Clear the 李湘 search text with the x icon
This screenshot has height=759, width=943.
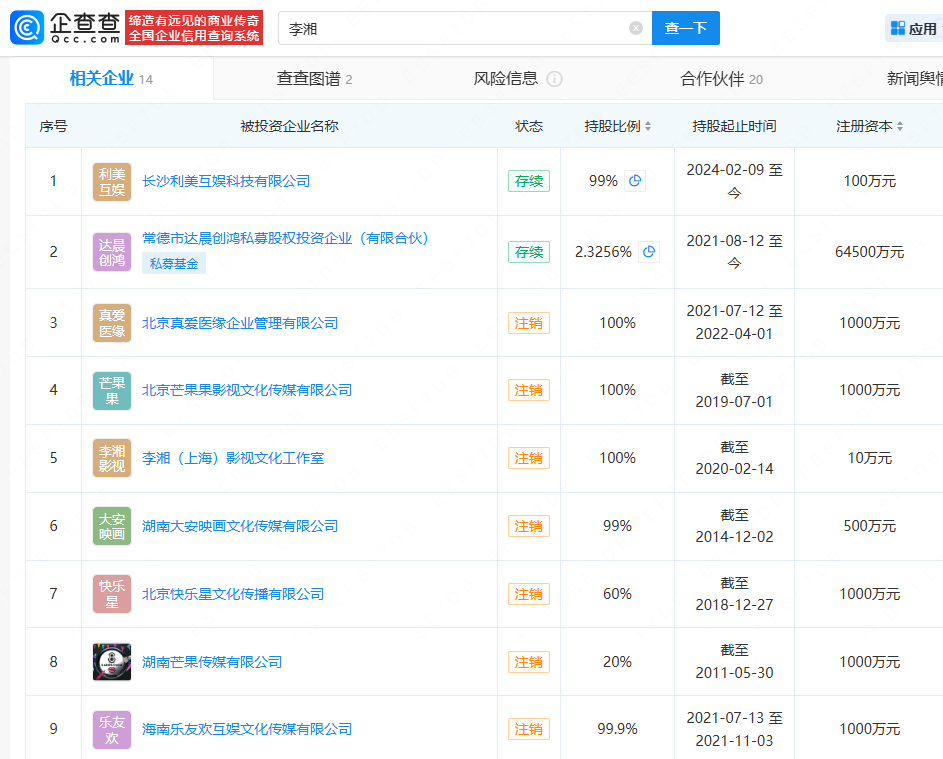coord(634,28)
